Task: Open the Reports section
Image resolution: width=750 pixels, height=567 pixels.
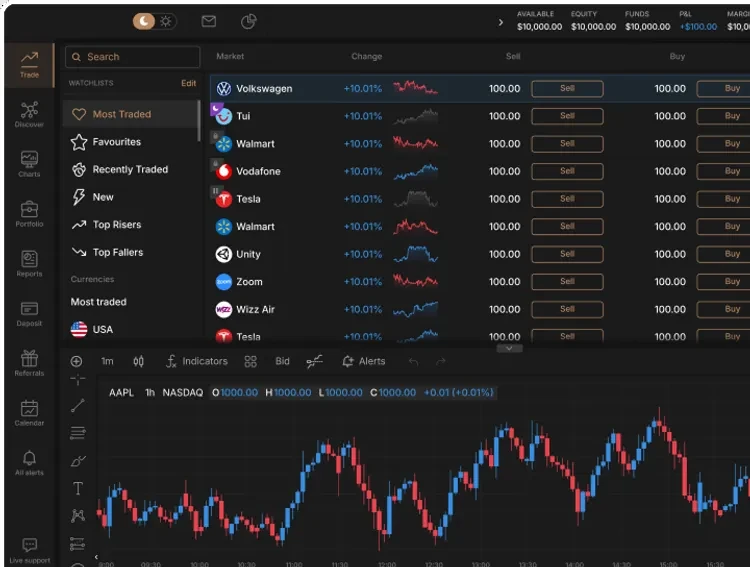Action: (29, 264)
